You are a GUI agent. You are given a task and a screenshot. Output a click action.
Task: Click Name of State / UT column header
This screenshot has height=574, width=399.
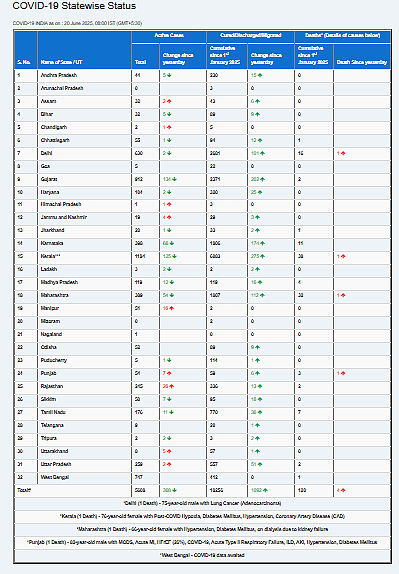point(61,62)
